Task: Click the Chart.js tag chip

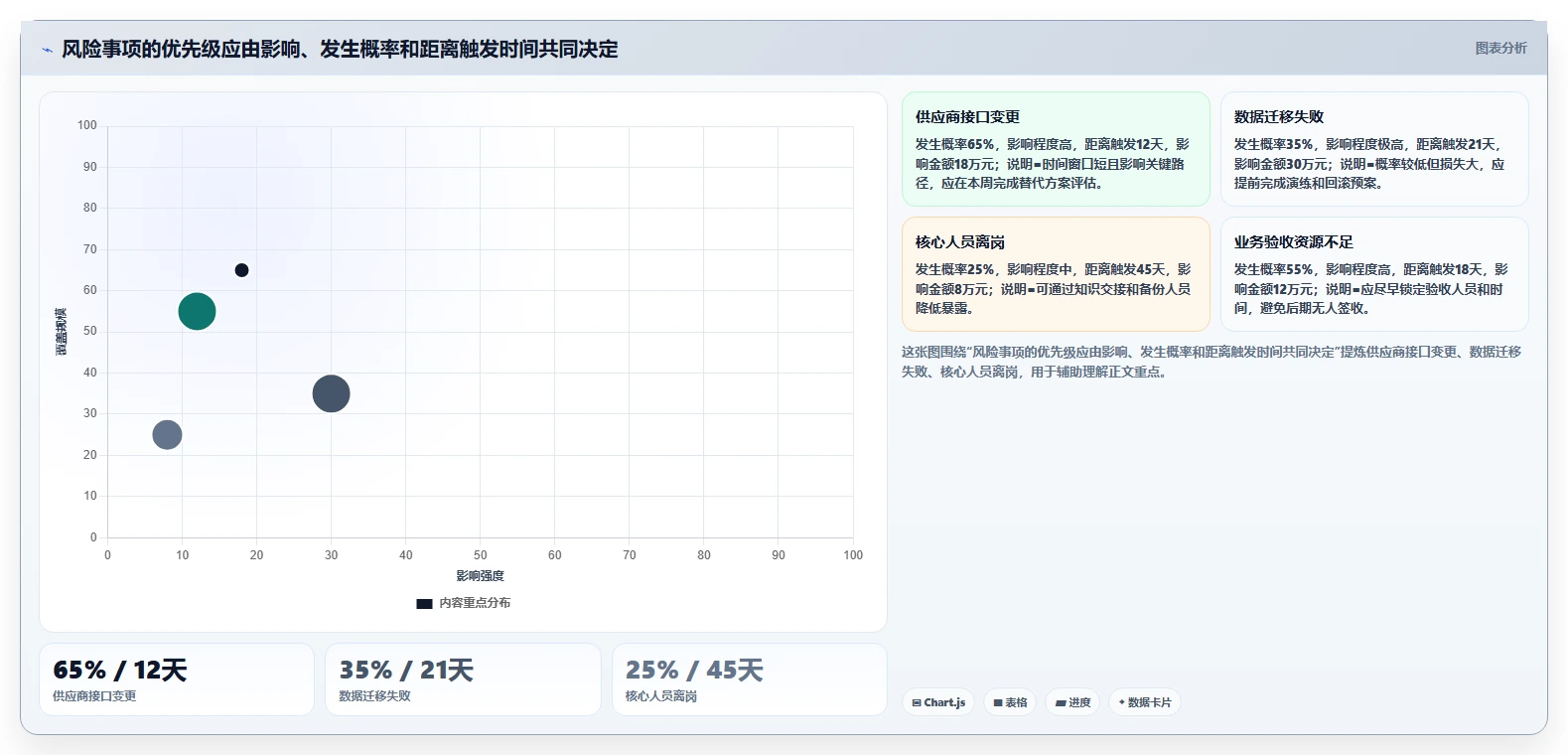Action: click(x=938, y=702)
